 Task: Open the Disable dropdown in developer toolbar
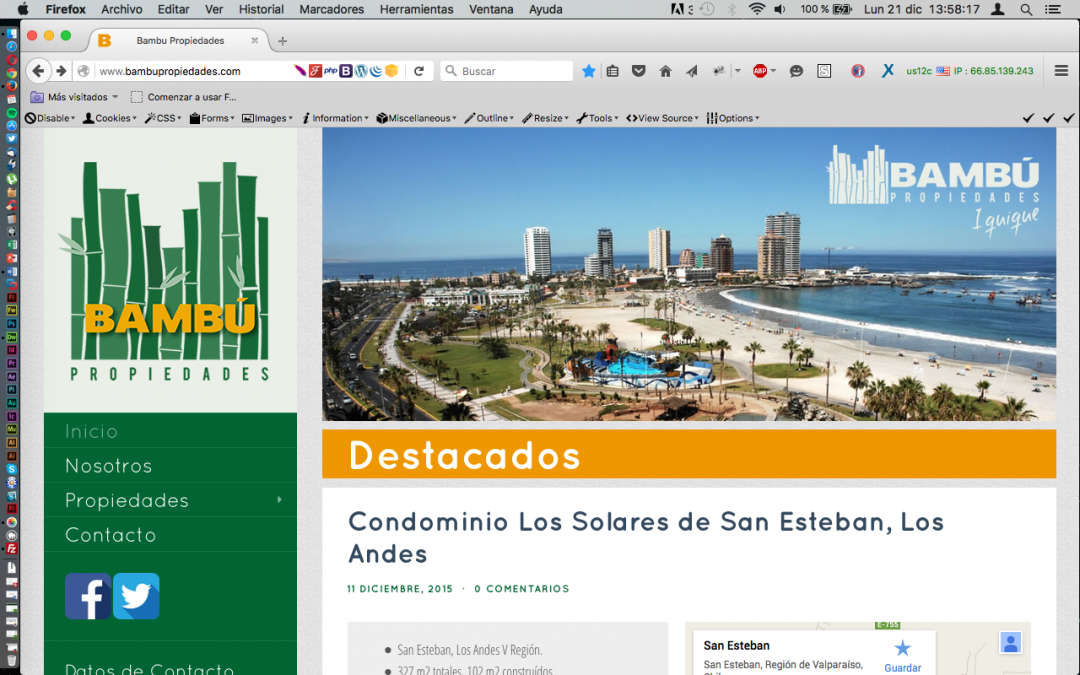pos(50,118)
